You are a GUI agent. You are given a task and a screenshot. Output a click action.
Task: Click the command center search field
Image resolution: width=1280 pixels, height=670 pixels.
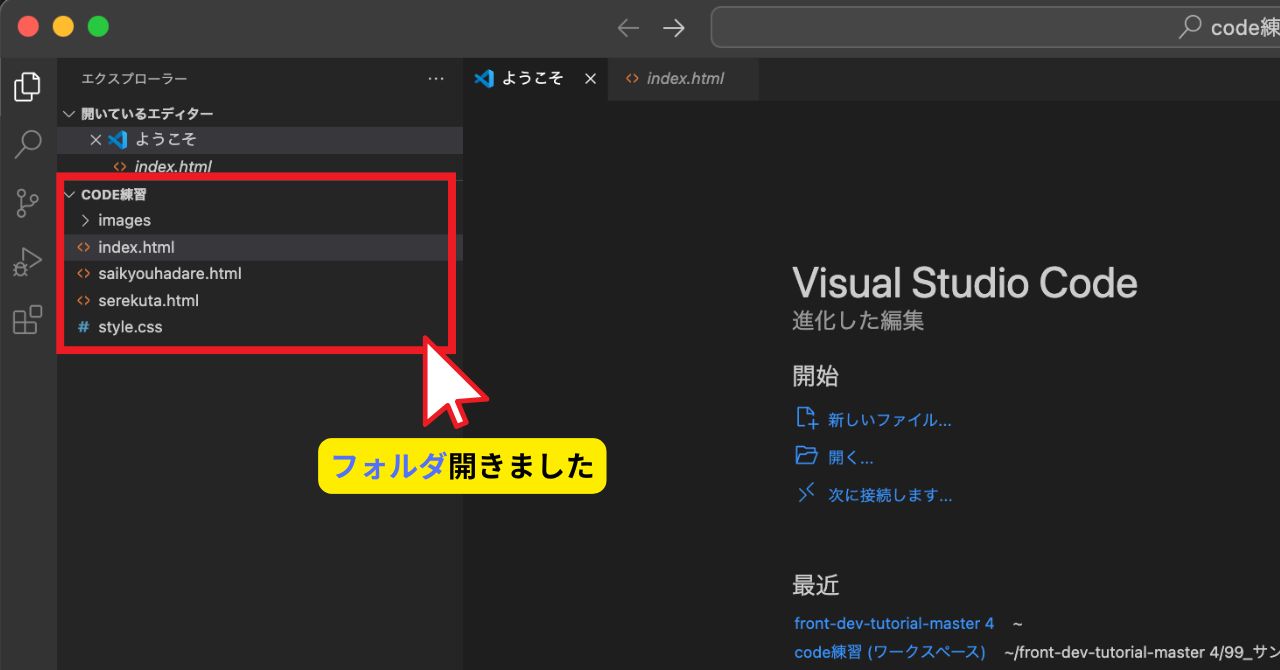click(995, 28)
